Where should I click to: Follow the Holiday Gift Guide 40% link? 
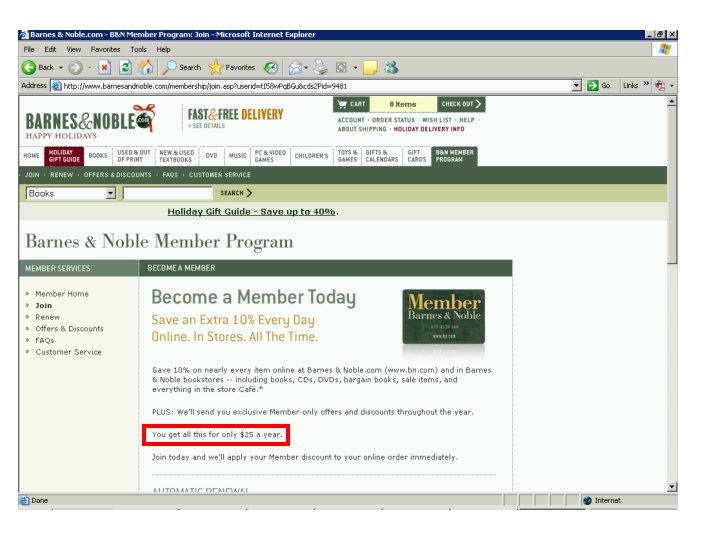click(x=253, y=212)
